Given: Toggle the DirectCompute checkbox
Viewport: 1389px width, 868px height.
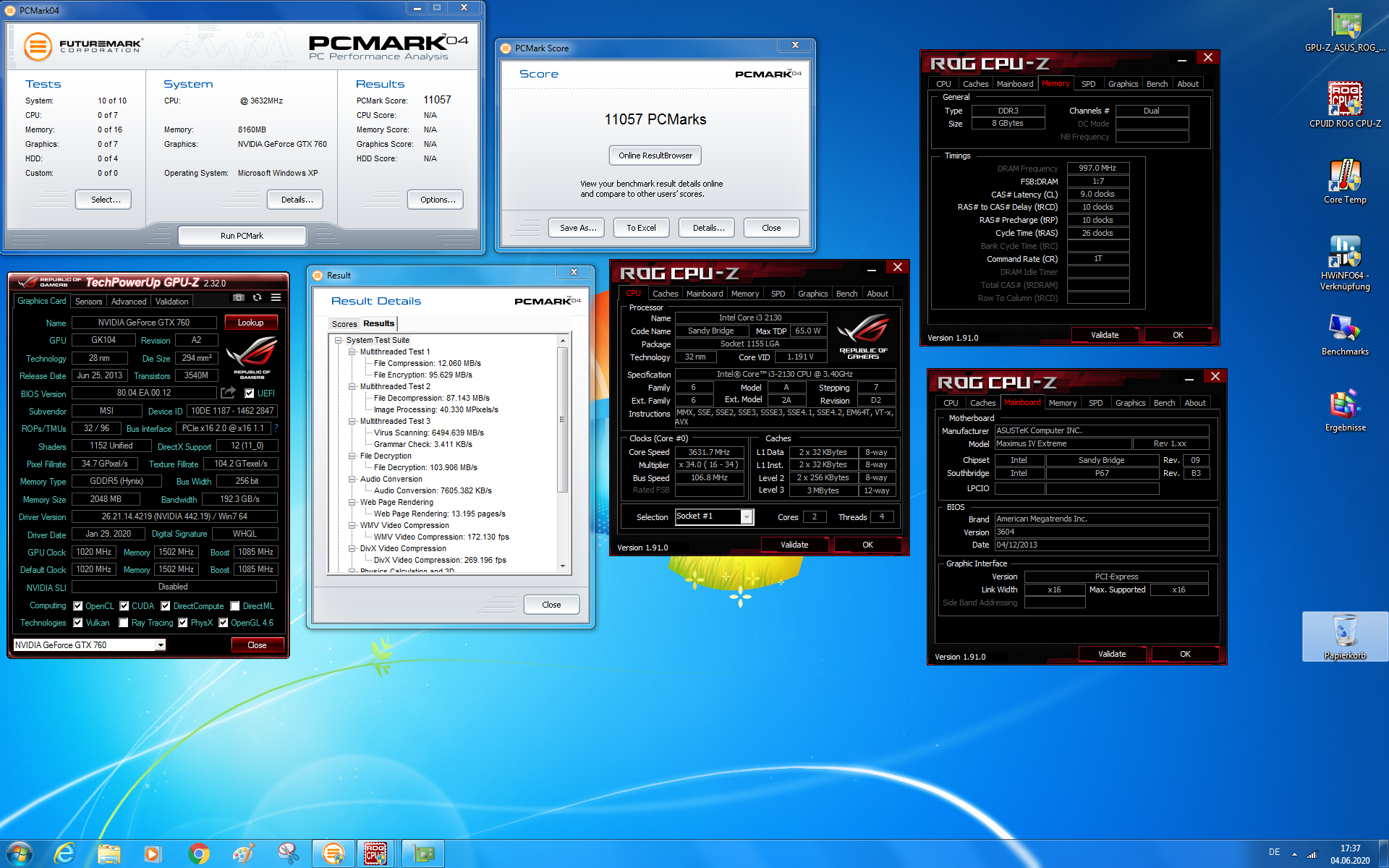Looking at the screenshot, I should pos(166,606).
